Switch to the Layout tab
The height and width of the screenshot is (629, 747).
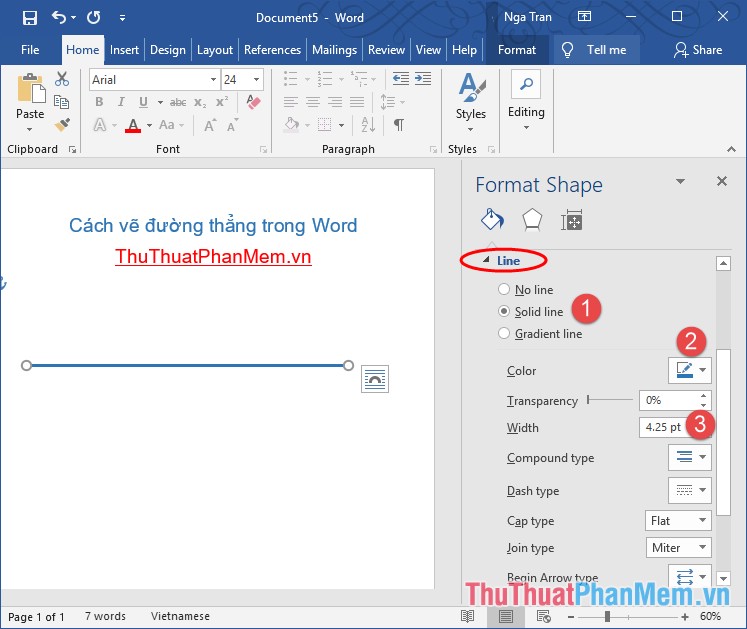pos(215,50)
